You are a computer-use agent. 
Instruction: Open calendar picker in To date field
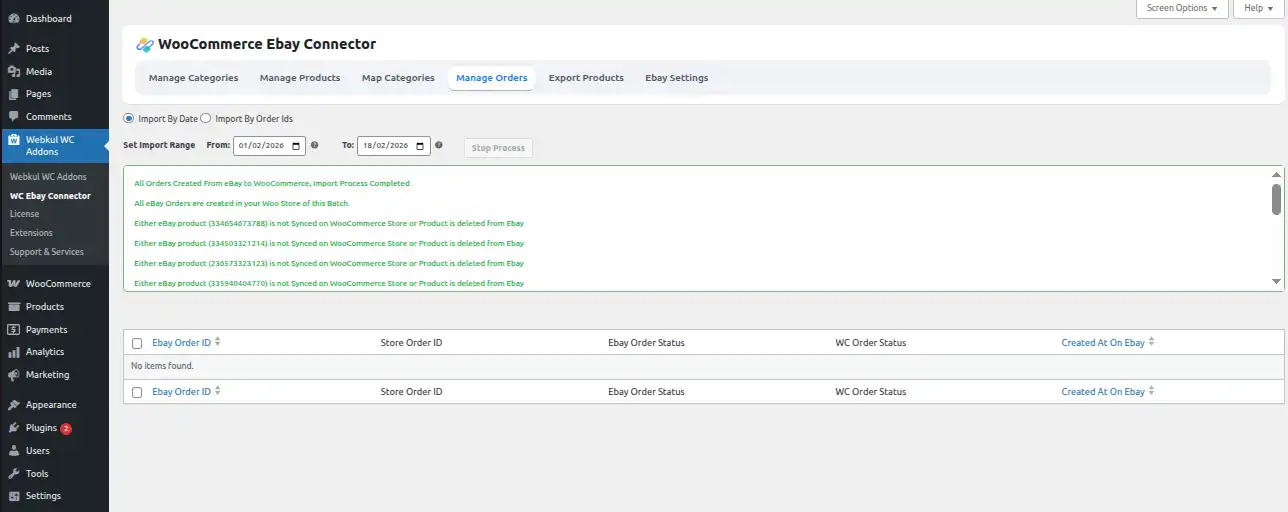pyautogui.click(x=421, y=146)
